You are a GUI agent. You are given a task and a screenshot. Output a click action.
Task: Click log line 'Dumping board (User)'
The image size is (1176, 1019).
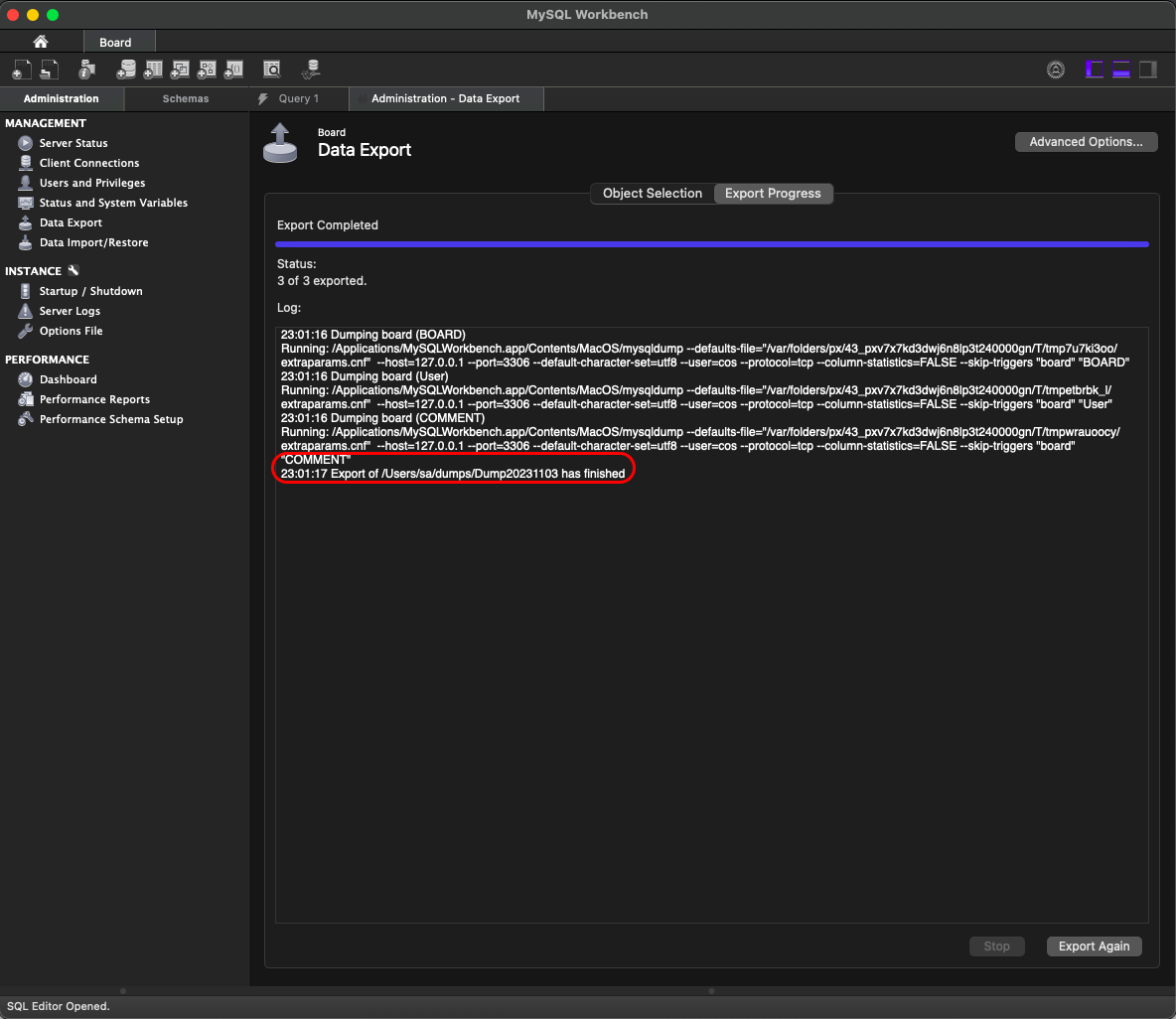point(365,376)
